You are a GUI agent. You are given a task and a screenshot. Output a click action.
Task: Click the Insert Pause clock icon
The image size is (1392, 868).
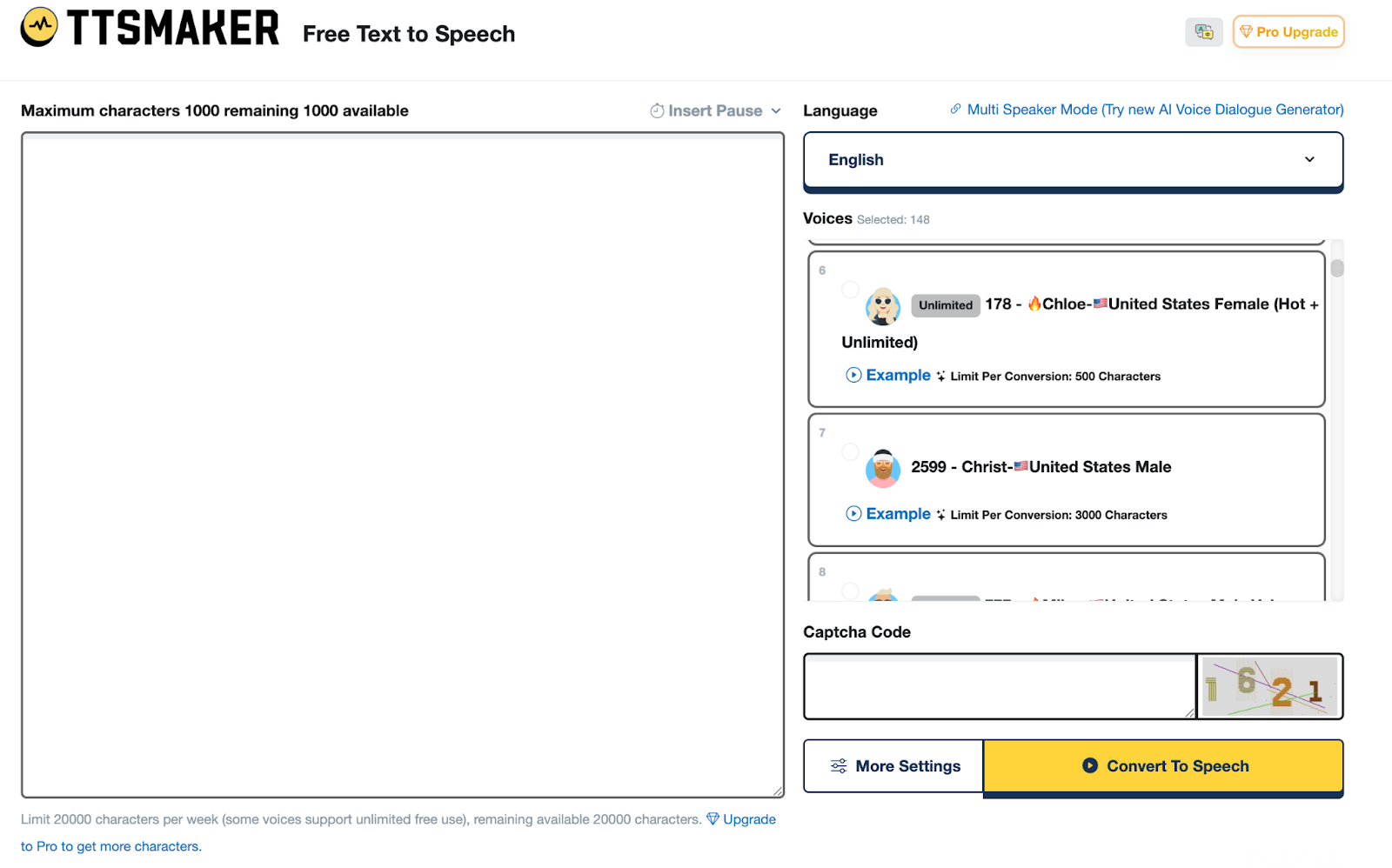coord(657,111)
